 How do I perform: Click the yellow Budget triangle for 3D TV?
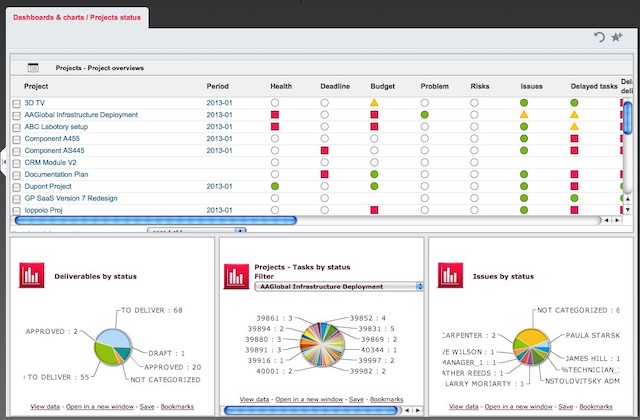click(x=374, y=102)
